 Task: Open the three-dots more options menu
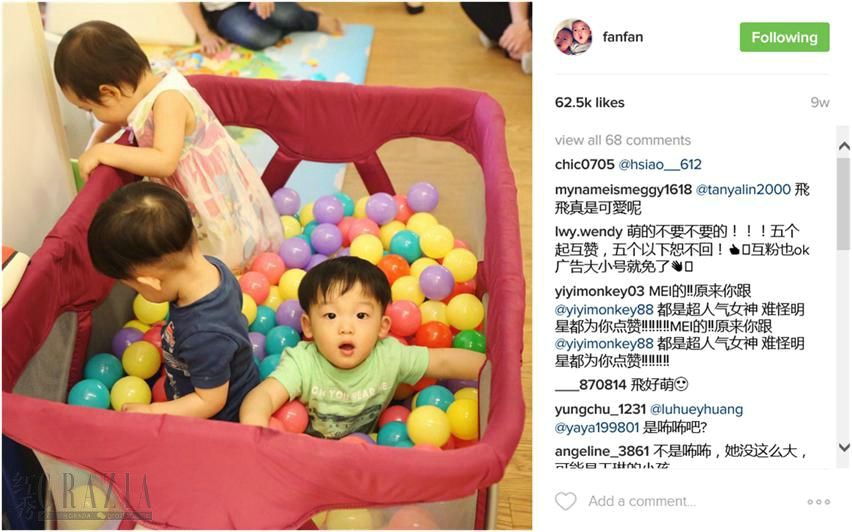818,502
